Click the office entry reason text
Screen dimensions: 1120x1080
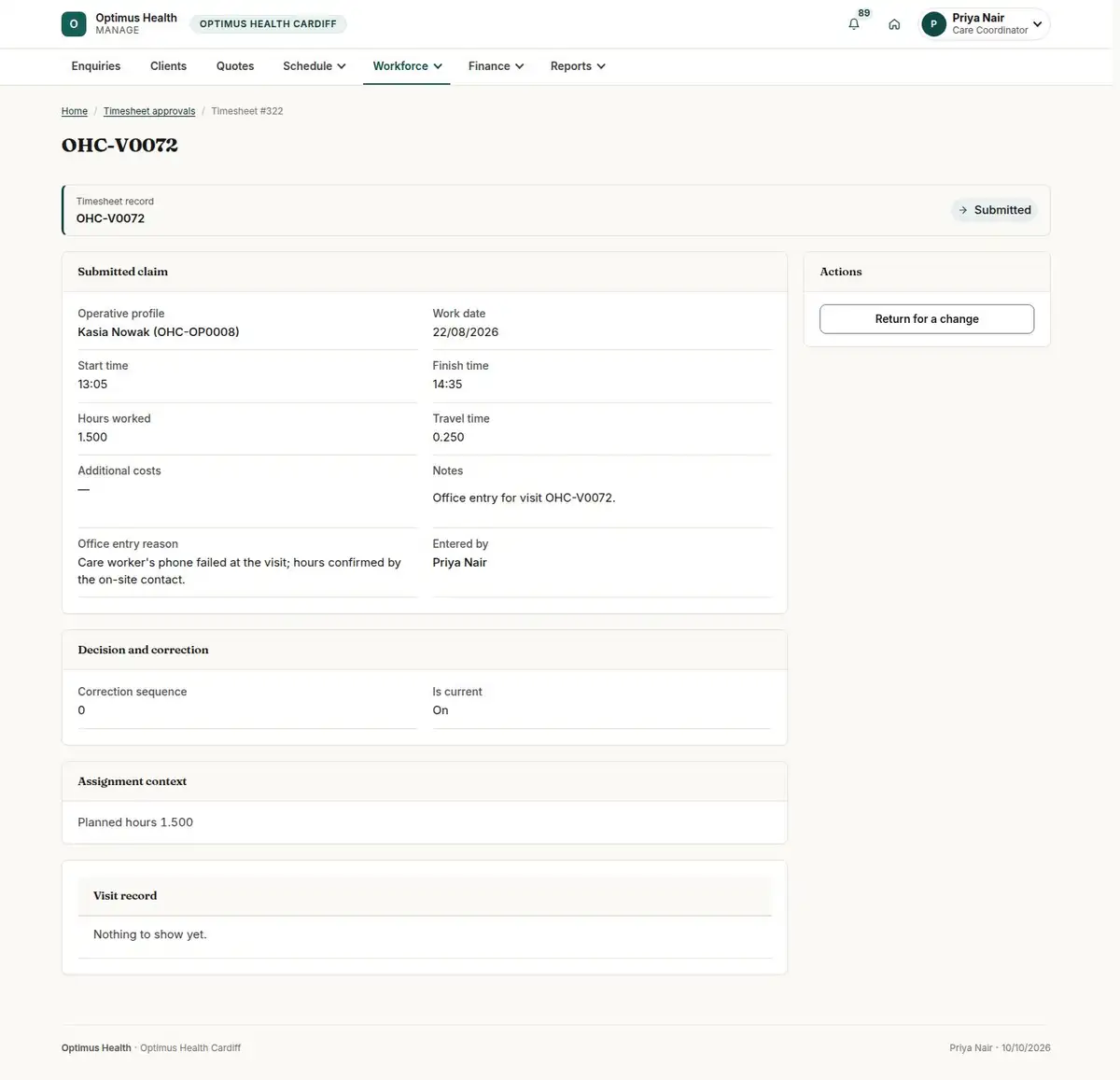(x=239, y=571)
